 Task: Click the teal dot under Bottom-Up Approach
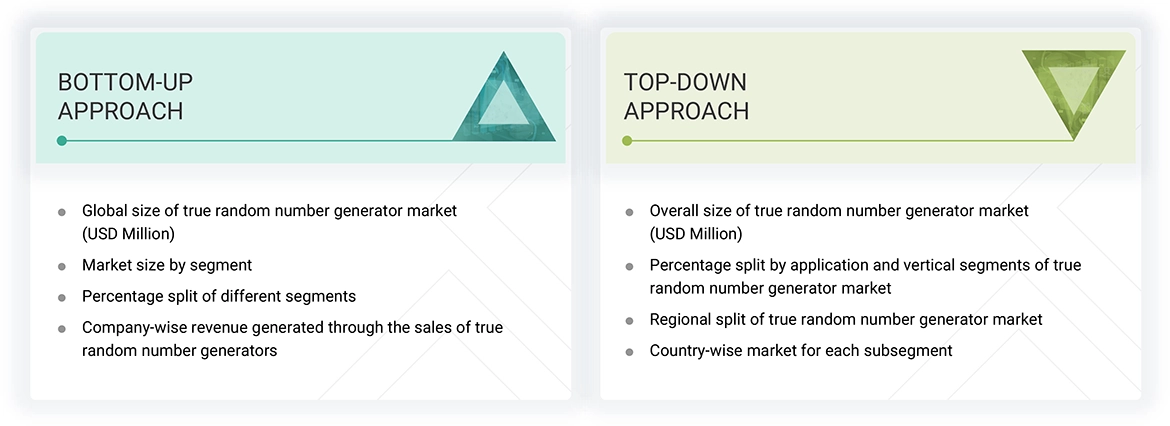62,141
